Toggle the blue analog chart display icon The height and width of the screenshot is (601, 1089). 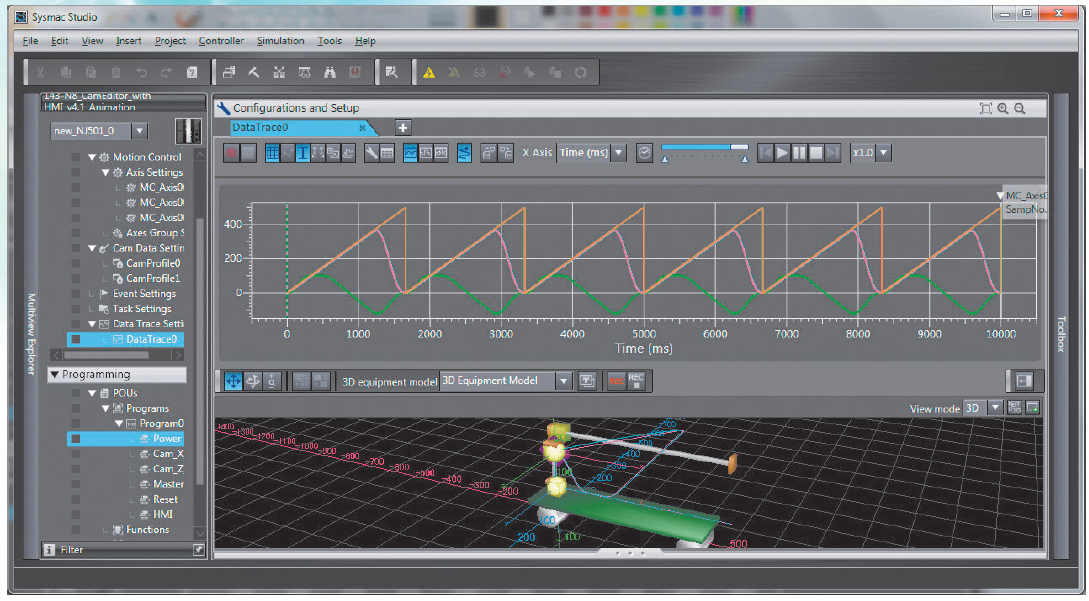pos(410,153)
